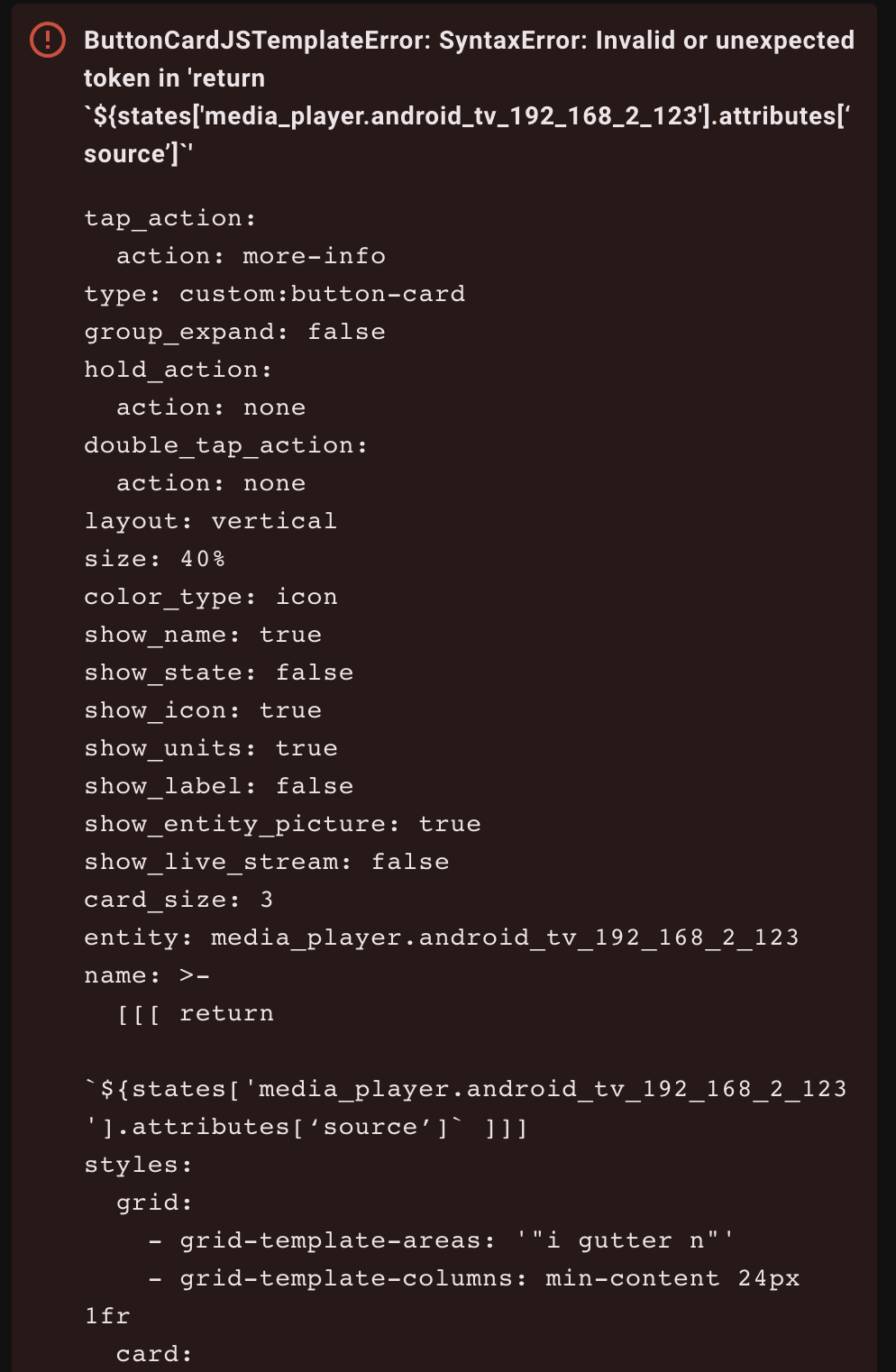Click the 'action: more-info' line
The height and width of the screenshot is (1372, 896).
251,256
